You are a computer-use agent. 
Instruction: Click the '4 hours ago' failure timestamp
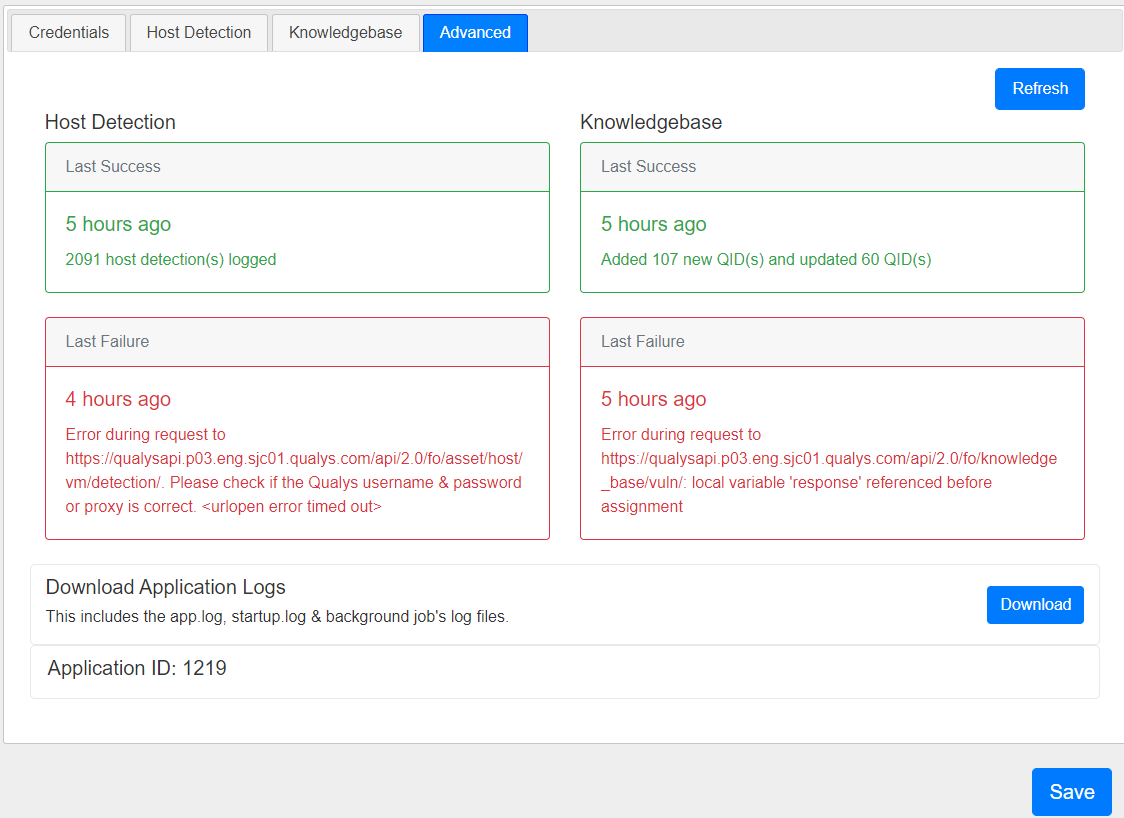pyautogui.click(x=118, y=399)
